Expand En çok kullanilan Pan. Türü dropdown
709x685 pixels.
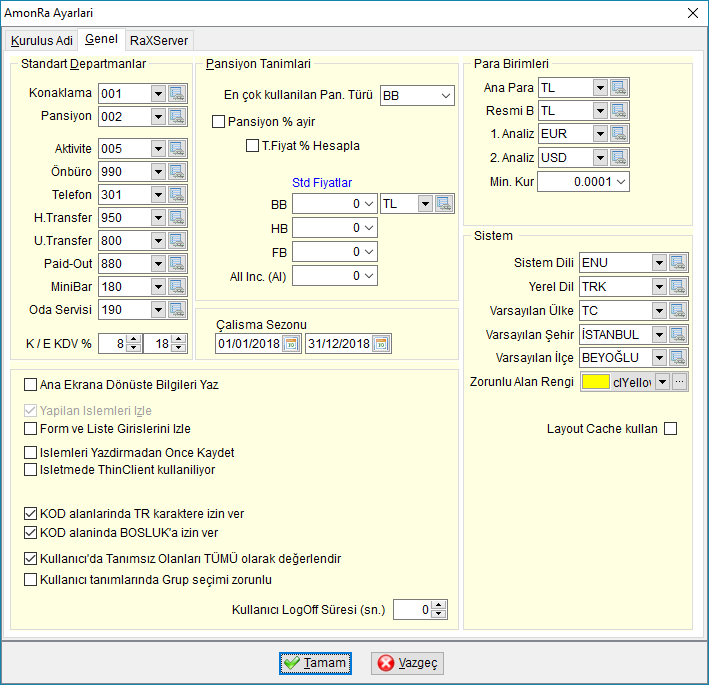446,96
